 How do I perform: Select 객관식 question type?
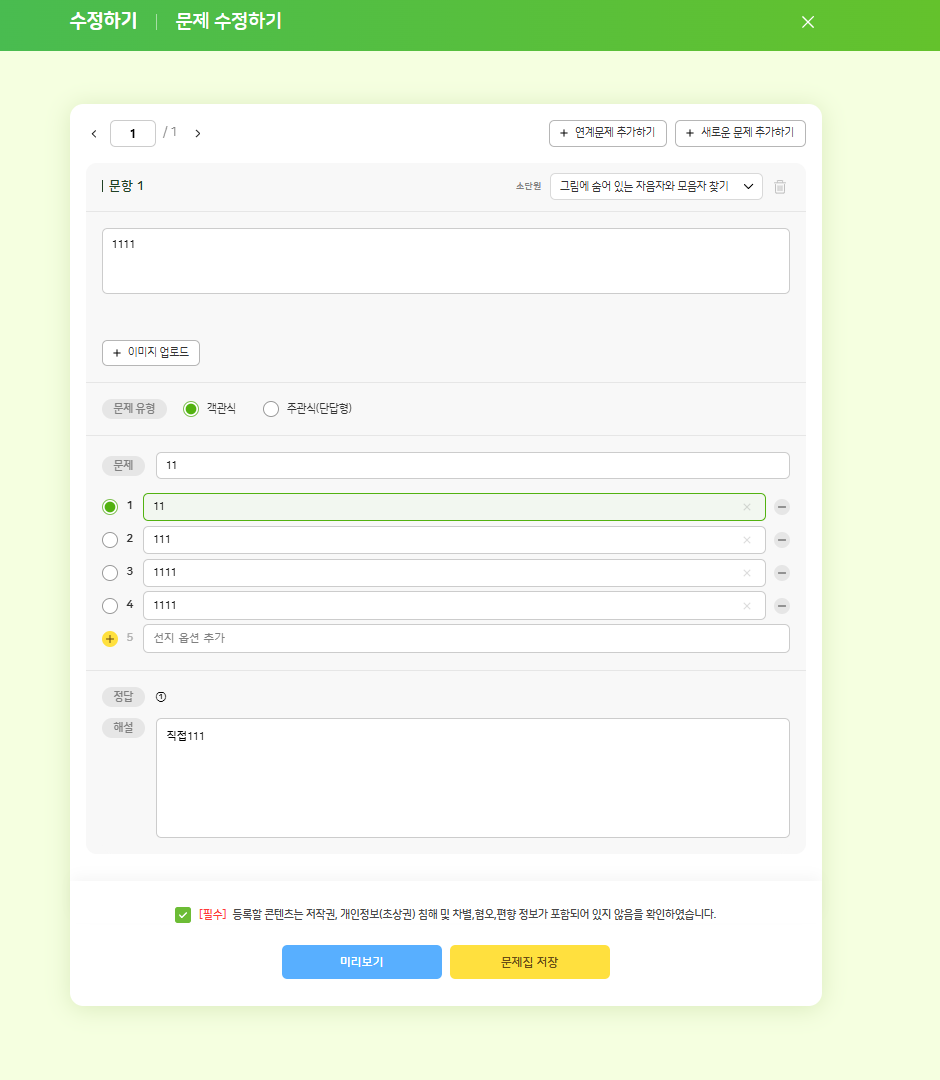191,409
